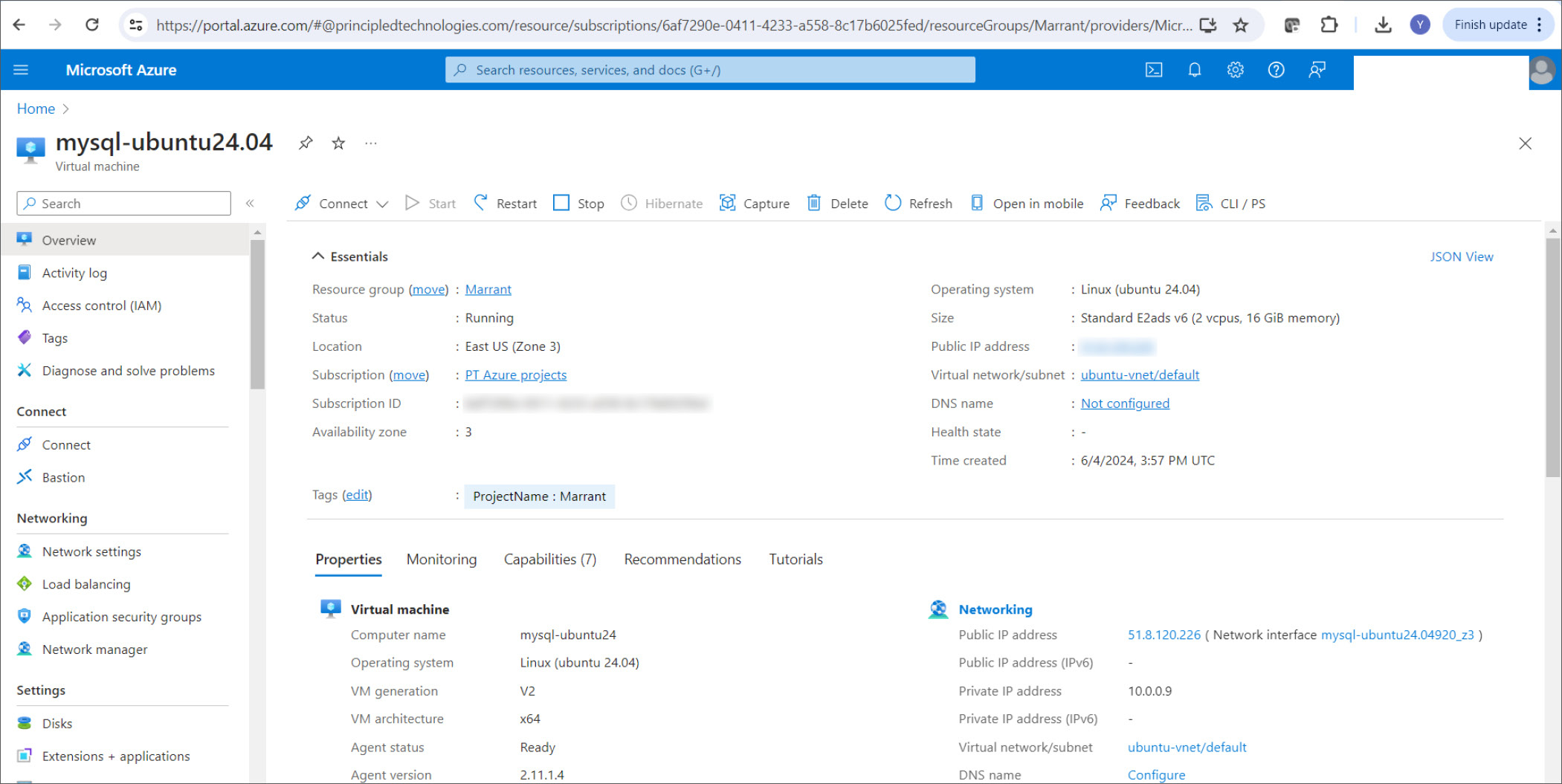Screen dimensions: 1562x784
Task: Click the ProjectName : Marrant tag
Action: (539, 496)
